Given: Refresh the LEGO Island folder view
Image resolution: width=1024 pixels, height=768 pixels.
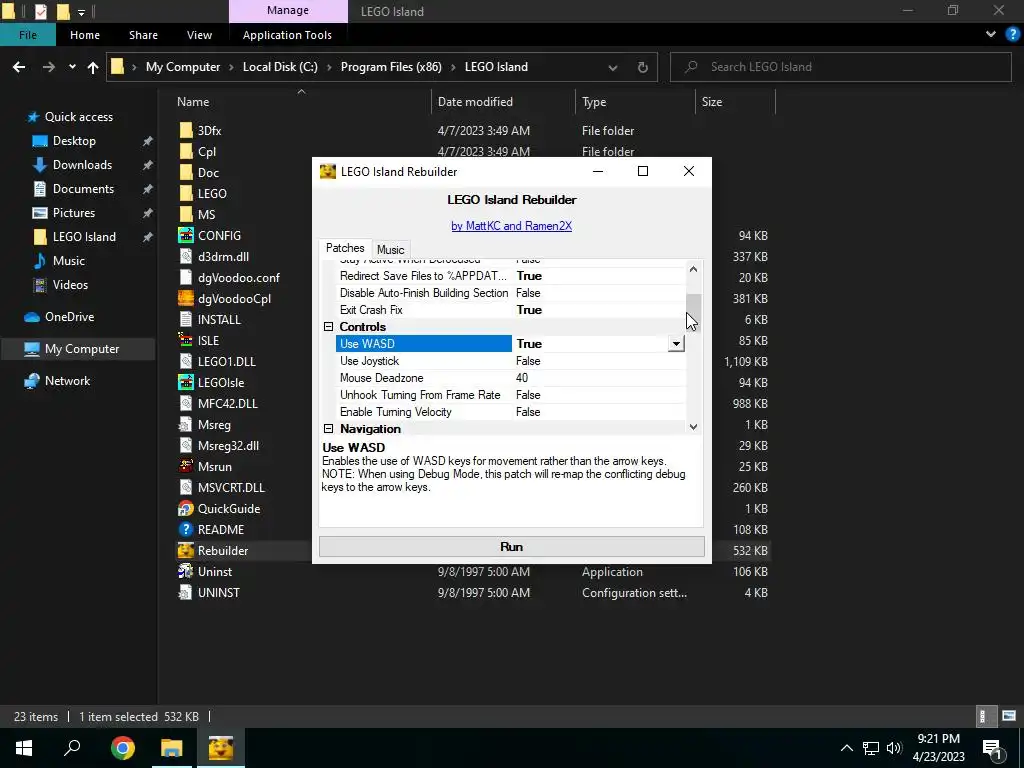Looking at the screenshot, I should click(x=643, y=67).
